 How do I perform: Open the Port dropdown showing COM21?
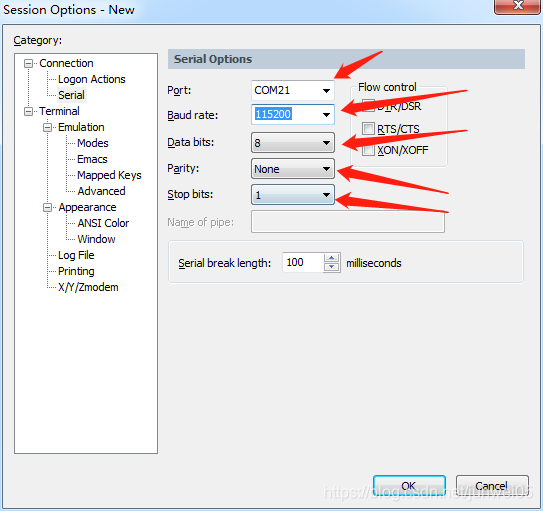[293, 90]
